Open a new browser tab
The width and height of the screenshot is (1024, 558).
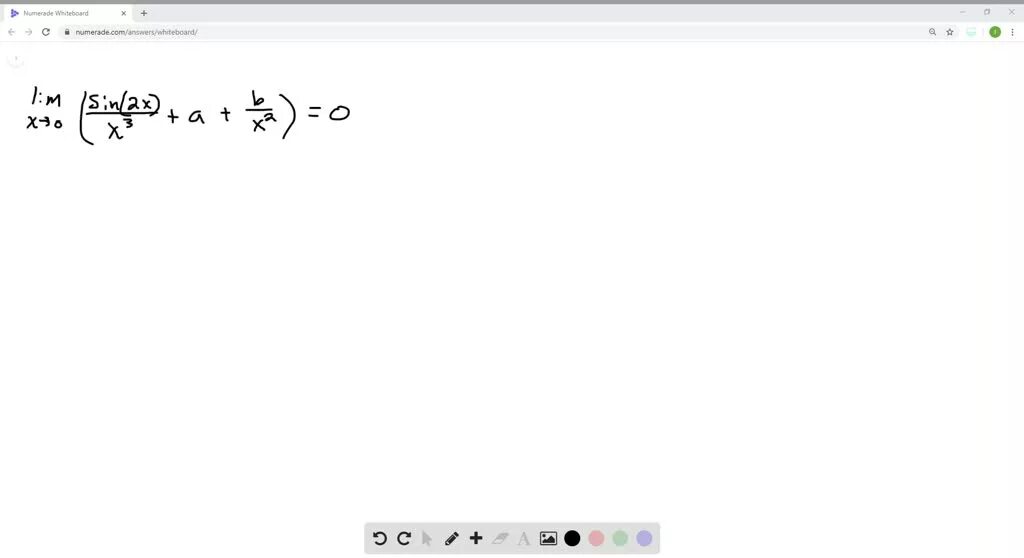pos(144,13)
